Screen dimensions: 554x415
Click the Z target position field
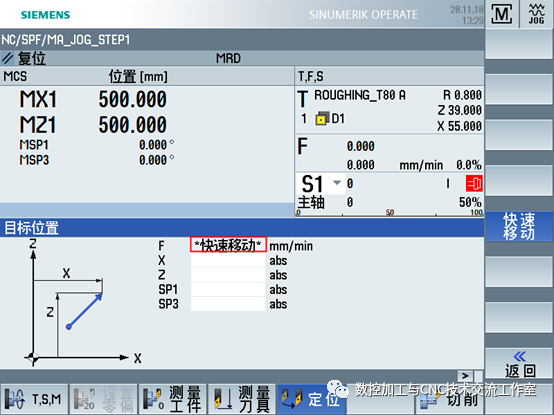click(228, 275)
